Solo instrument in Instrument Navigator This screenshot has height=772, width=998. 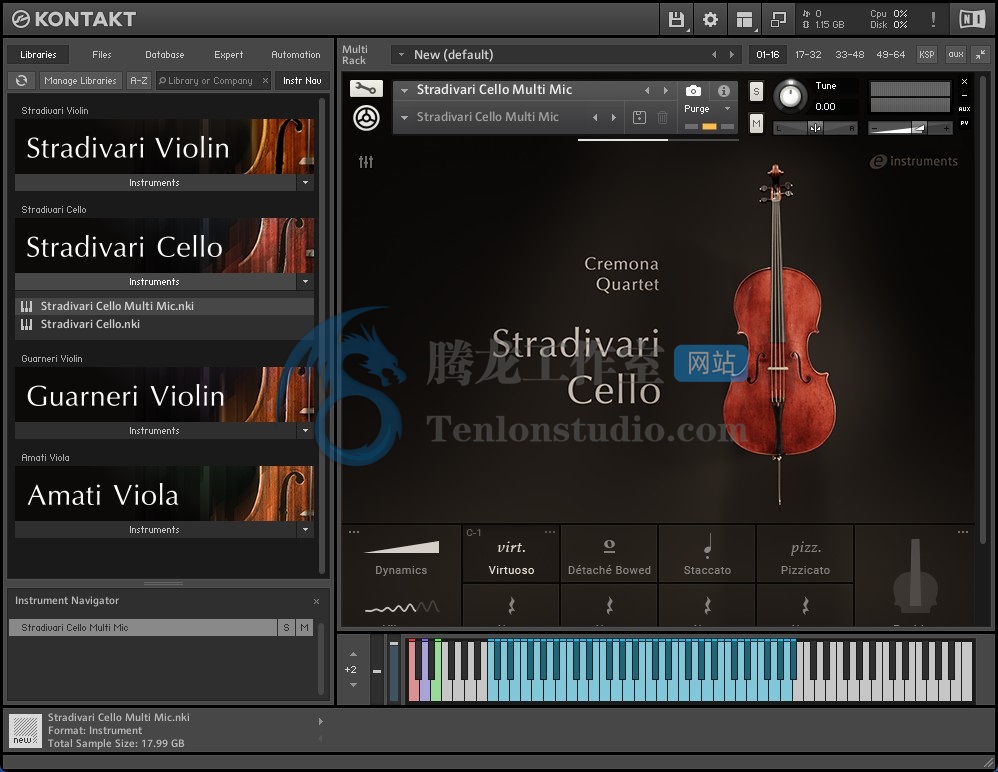click(286, 628)
